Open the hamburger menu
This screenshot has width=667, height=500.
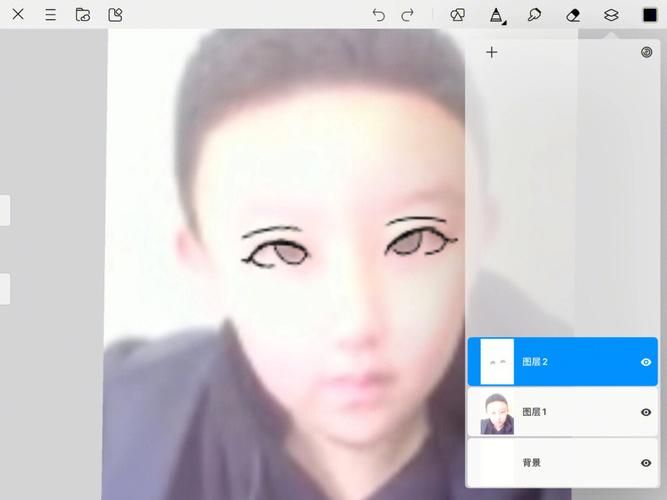point(50,15)
